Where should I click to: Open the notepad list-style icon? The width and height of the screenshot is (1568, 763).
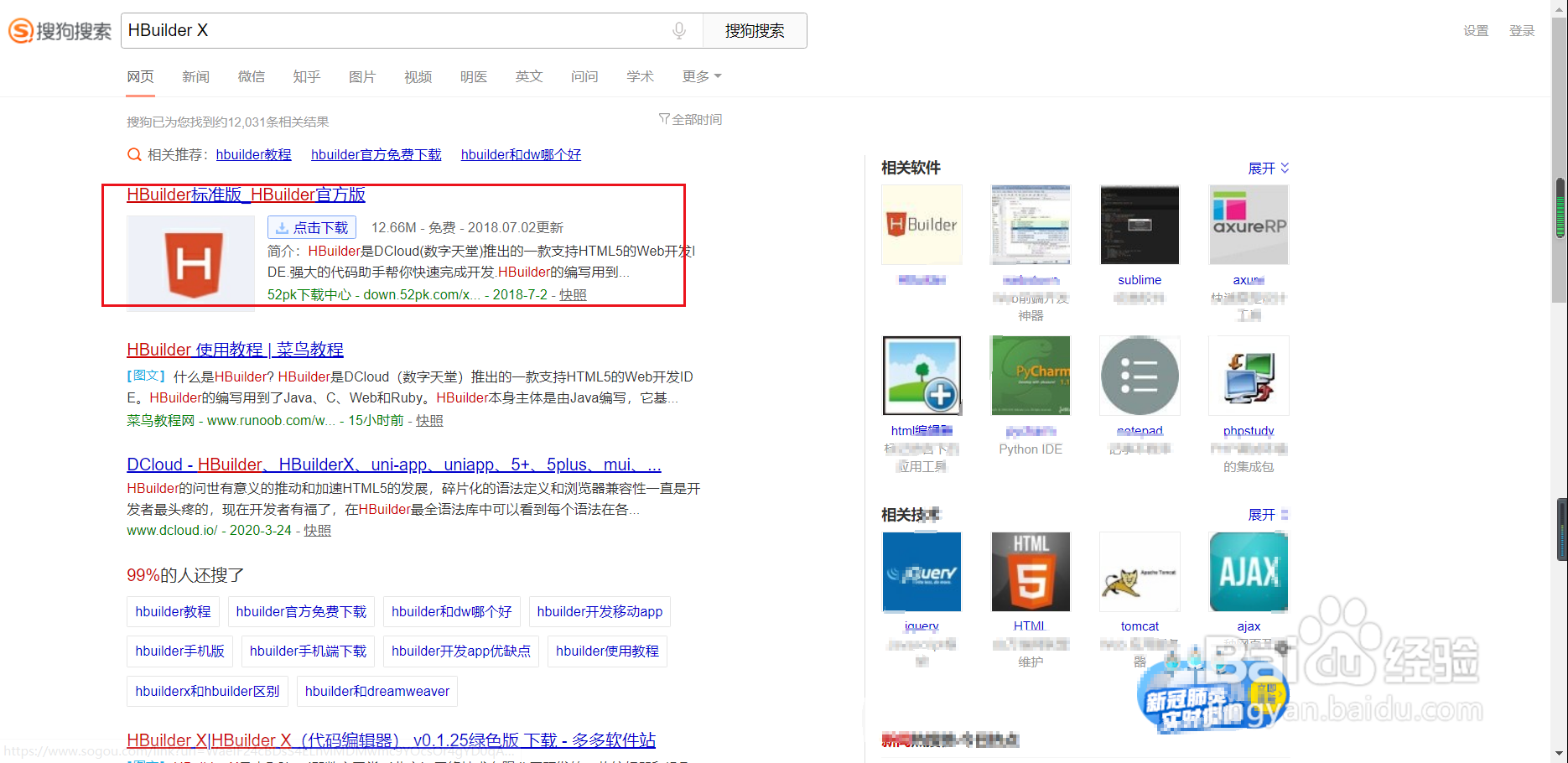(1140, 376)
